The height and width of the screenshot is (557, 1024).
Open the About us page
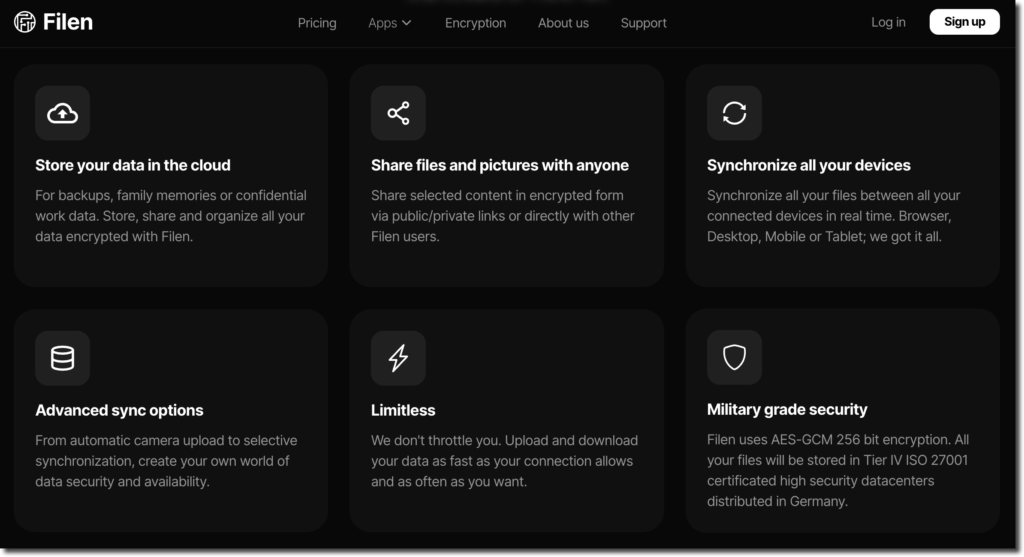pyautogui.click(x=563, y=23)
